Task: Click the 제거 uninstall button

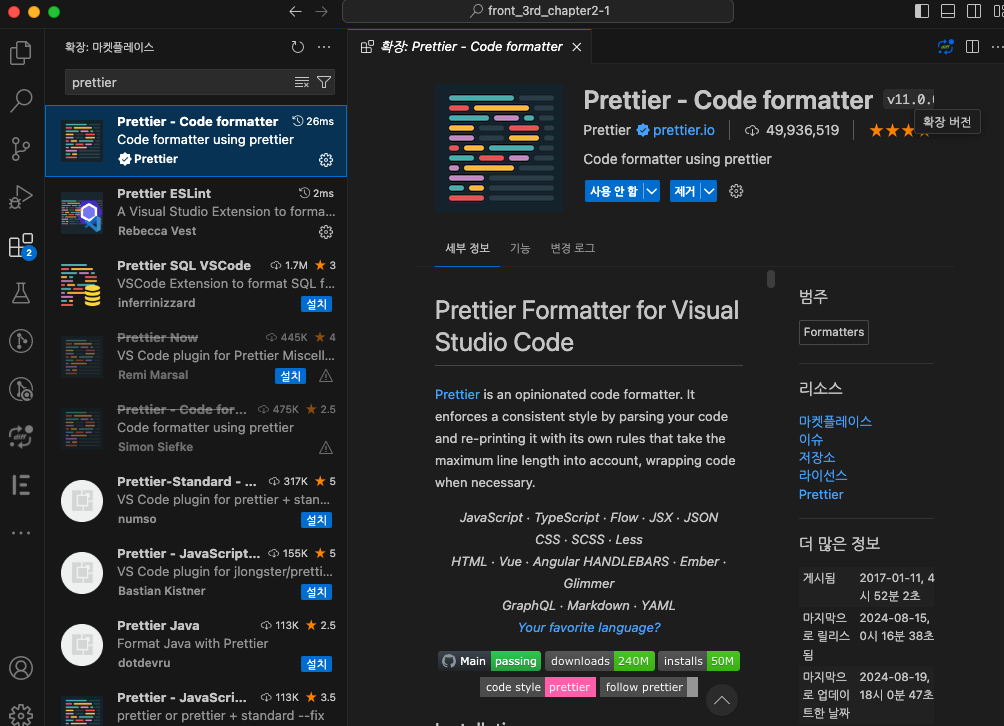Action: tap(685, 191)
